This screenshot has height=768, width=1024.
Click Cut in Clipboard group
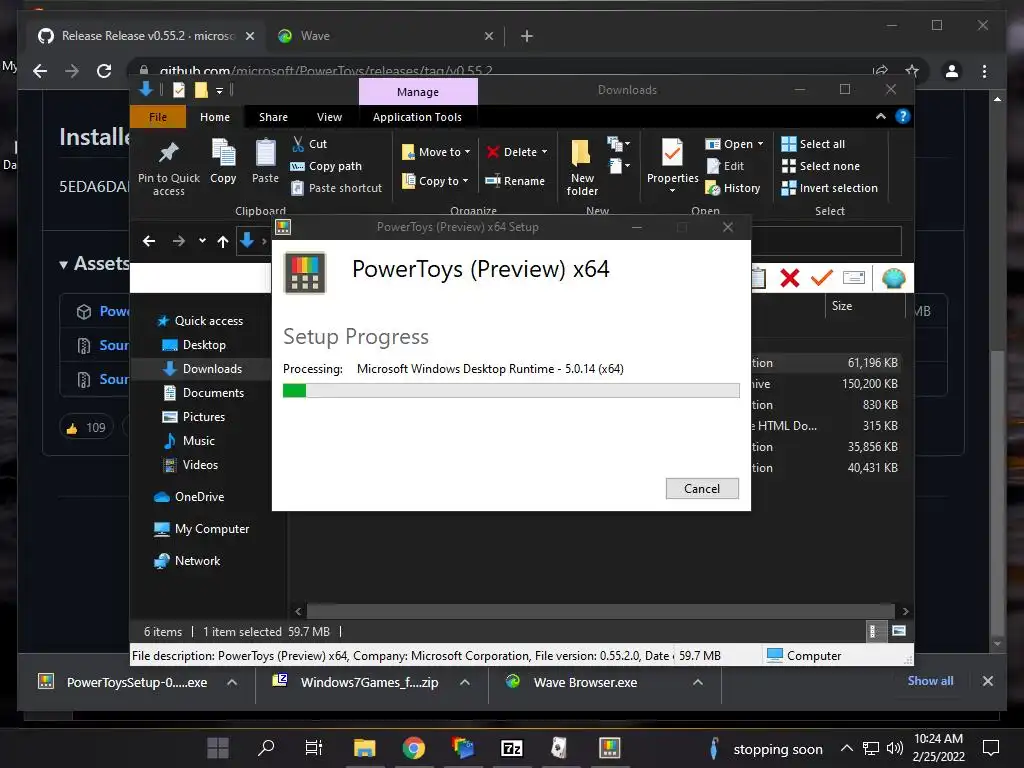310,144
